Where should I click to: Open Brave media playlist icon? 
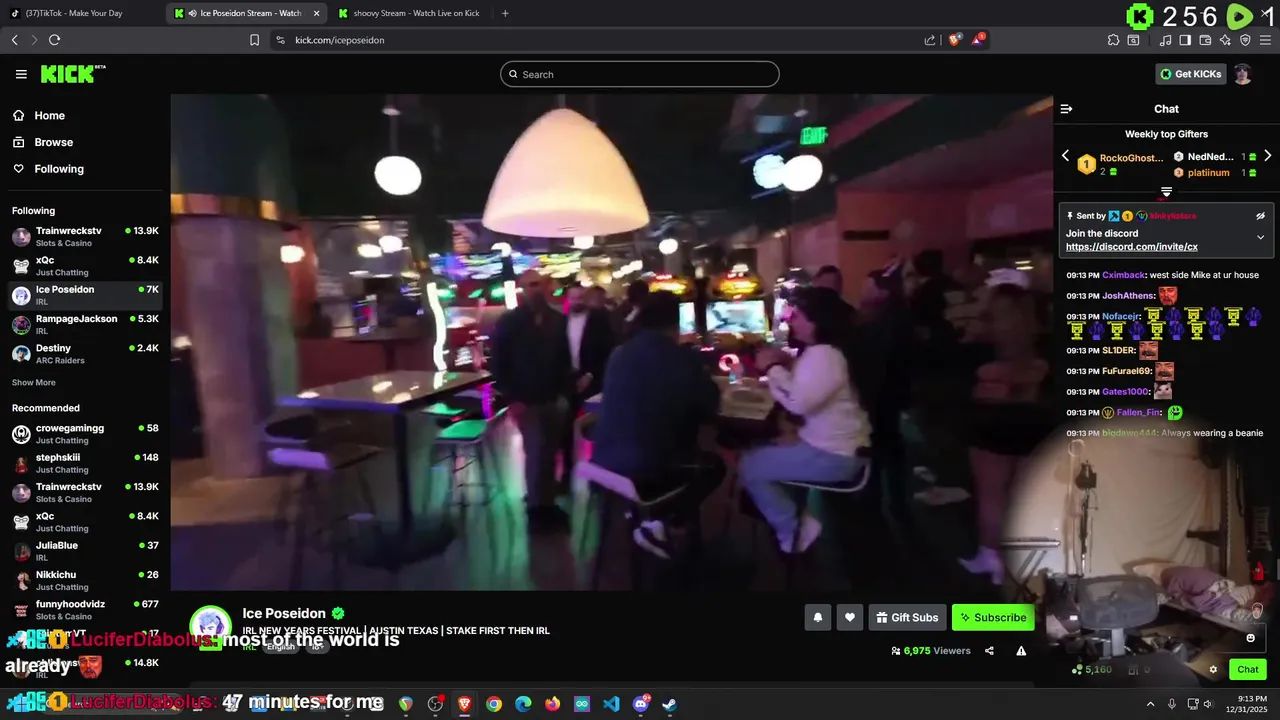tap(1165, 40)
